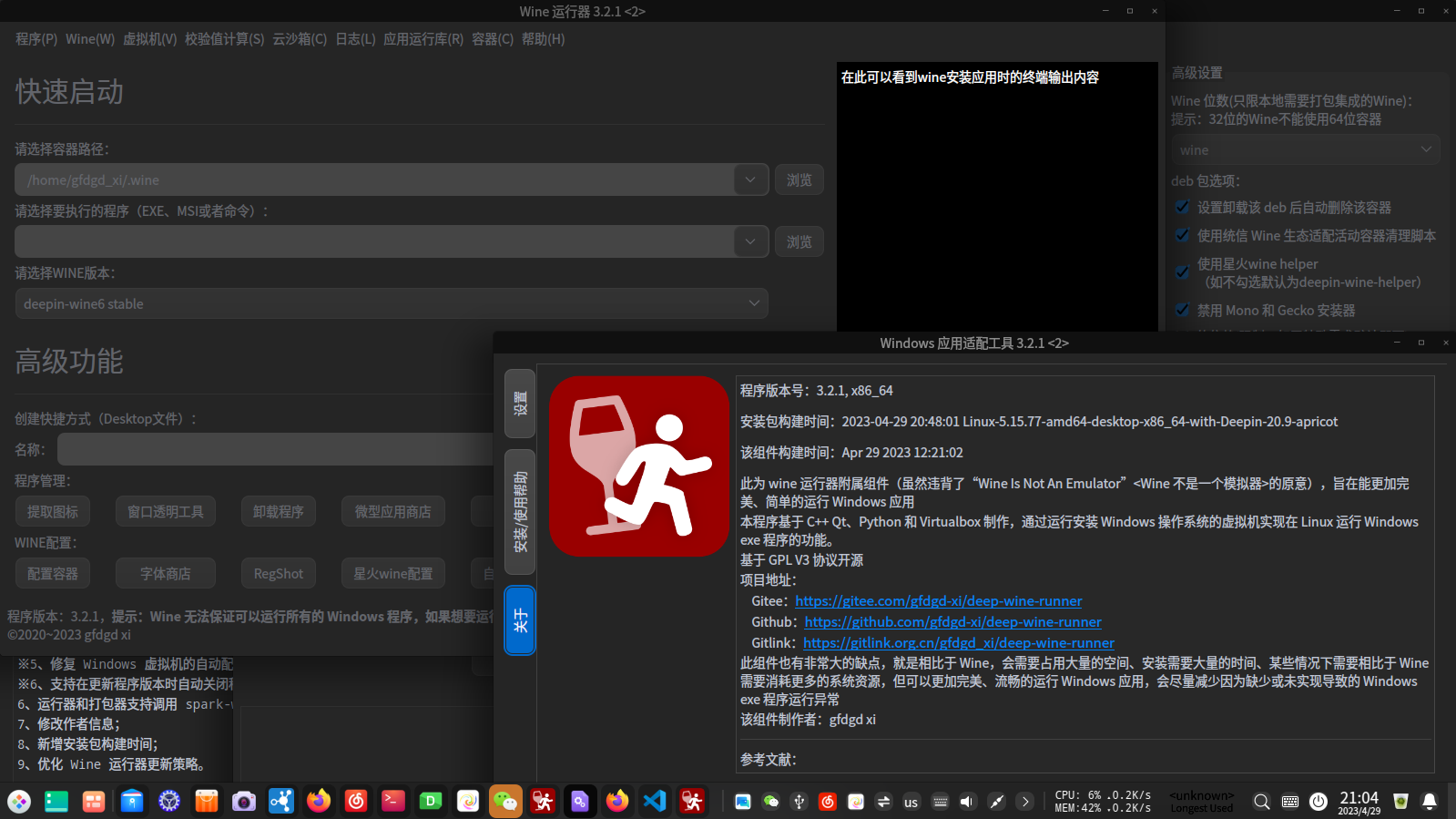The width and height of the screenshot is (1456, 819).
Task: Open NetEase Cloud Music in the dock
Action: [x=356, y=802]
